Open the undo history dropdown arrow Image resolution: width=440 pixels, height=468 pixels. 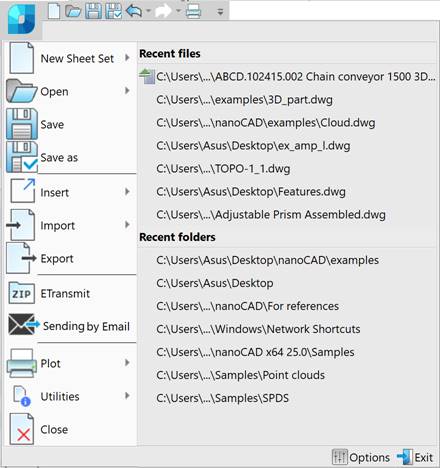[148, 11]
